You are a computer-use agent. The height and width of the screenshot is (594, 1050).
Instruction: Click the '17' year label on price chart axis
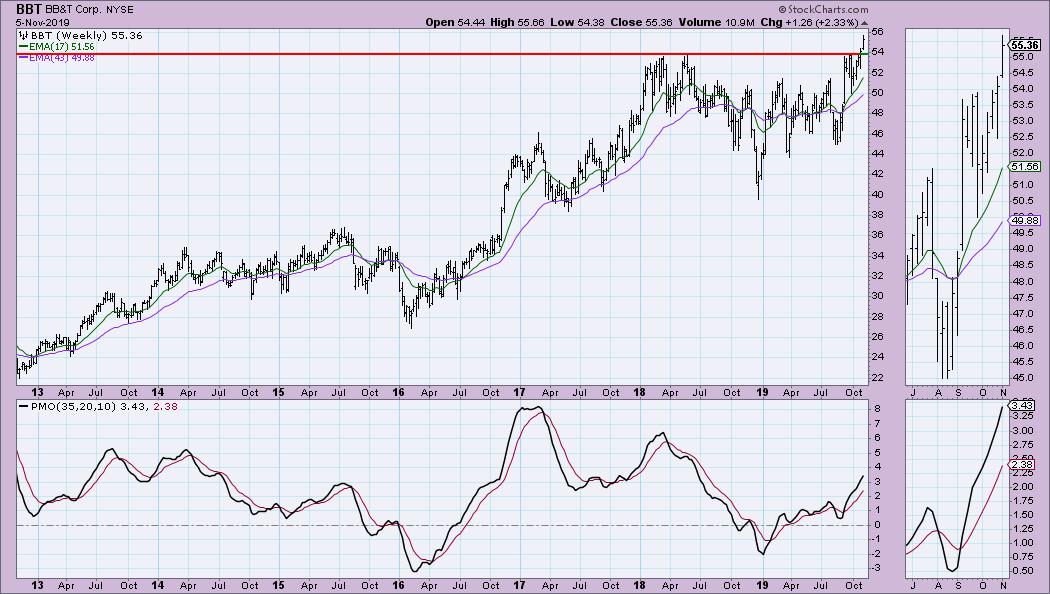(x=519, y=392)
